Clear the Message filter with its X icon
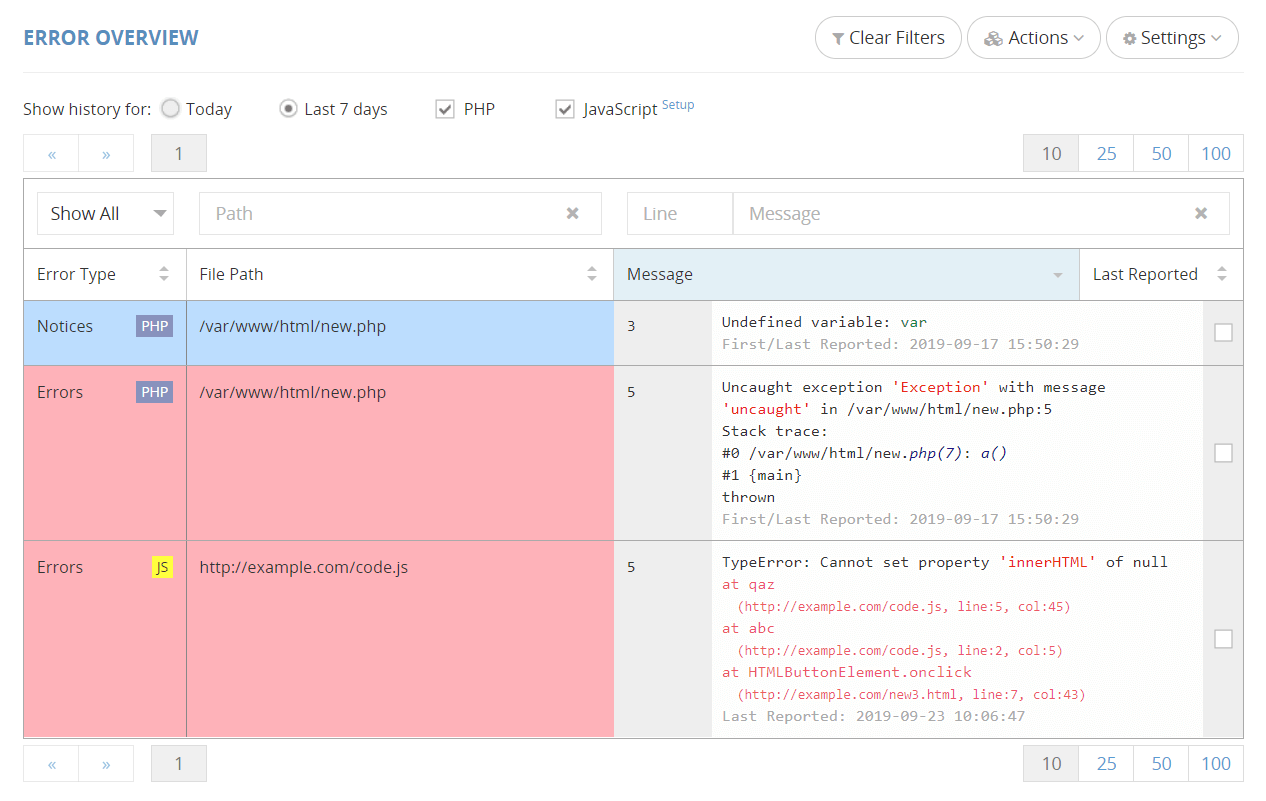This screenshot has width=1266, height=801. tap(1200, 213)
